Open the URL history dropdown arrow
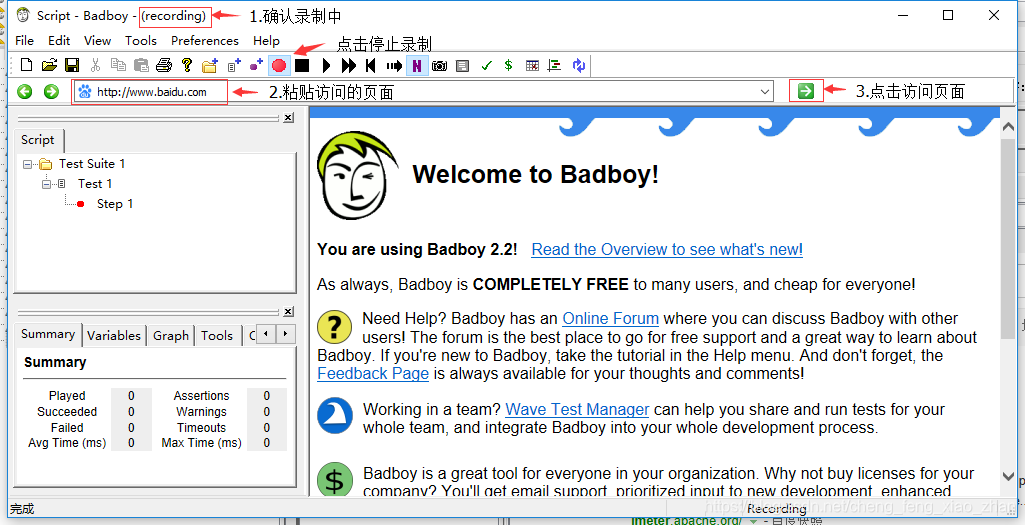Viewport: 1025px width, 525px height. click(765, 92)
